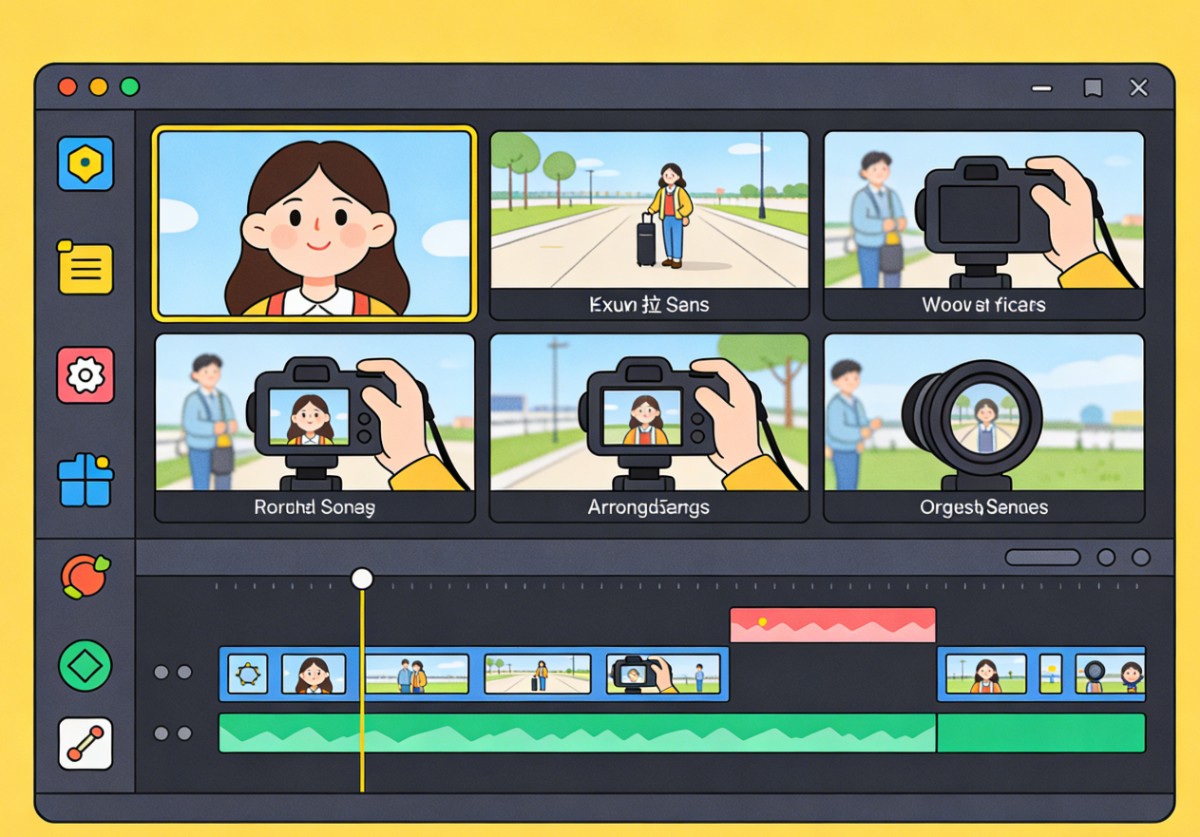Click the bookmark icon in title bar
Image resolution: width=1200 pixels, height=837 pixels.
[x=1093, y=88]
